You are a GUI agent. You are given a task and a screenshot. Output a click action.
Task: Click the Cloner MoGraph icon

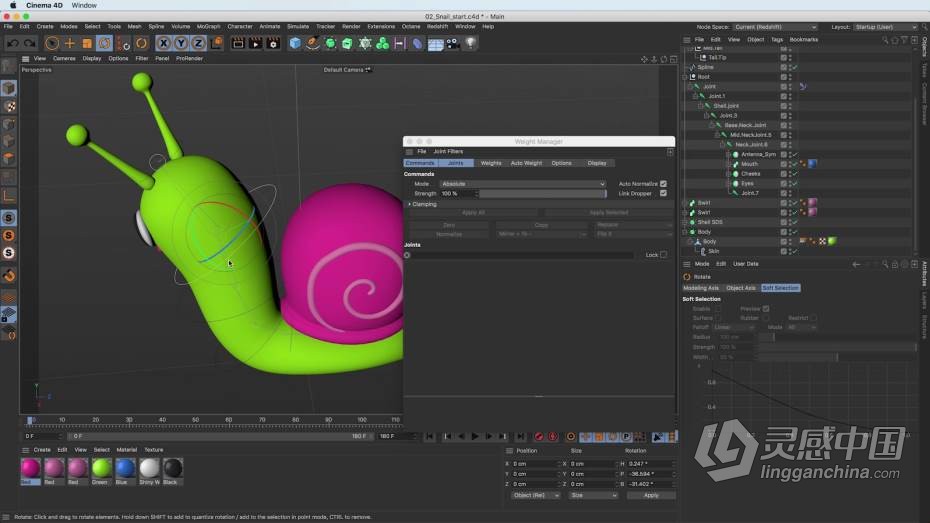pyautogui.click(x=383, y=43)
